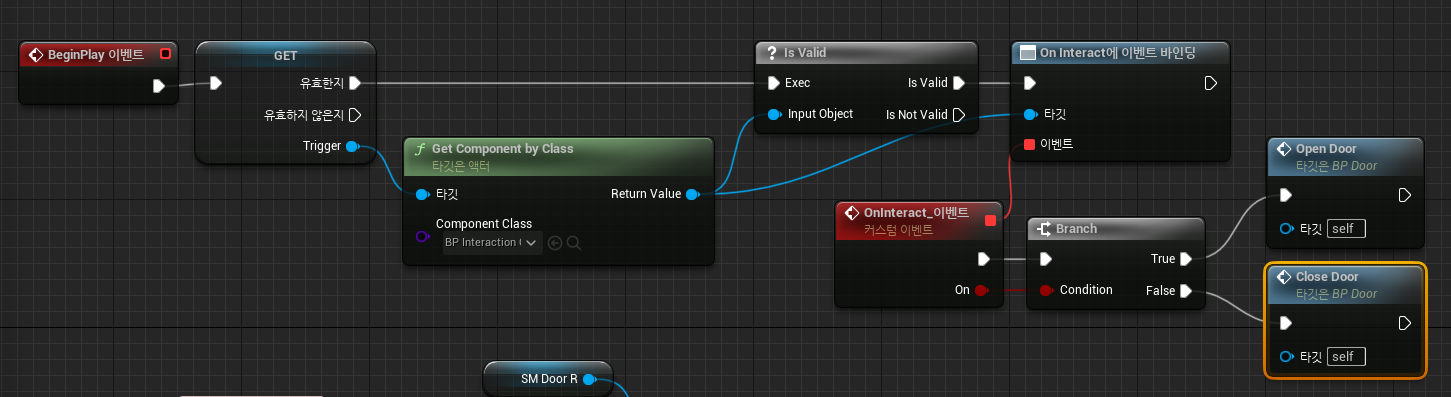Click the Return Value output pin

click(x=692, y=194)
